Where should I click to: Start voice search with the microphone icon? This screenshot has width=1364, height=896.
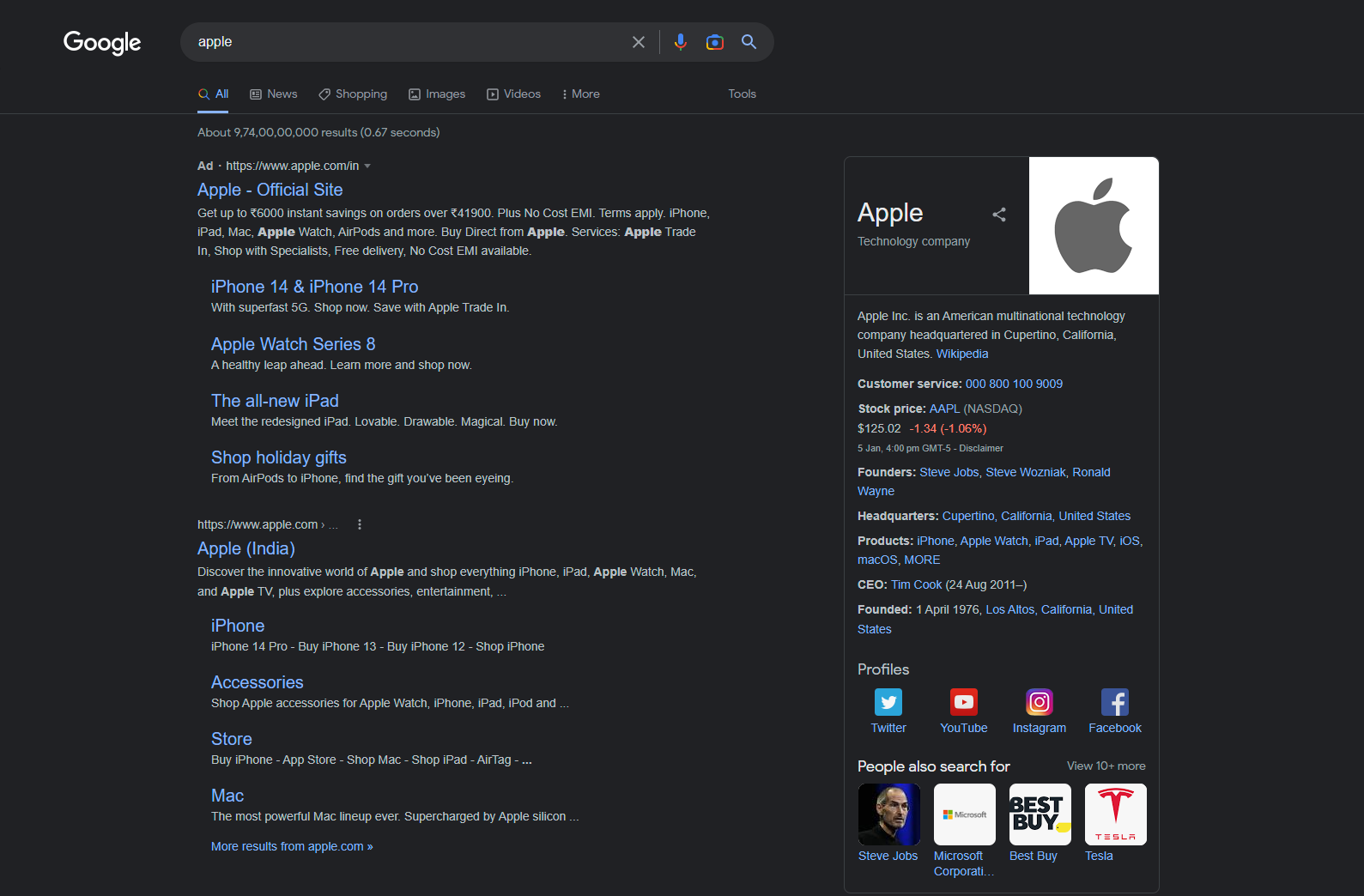coord(681,42)
